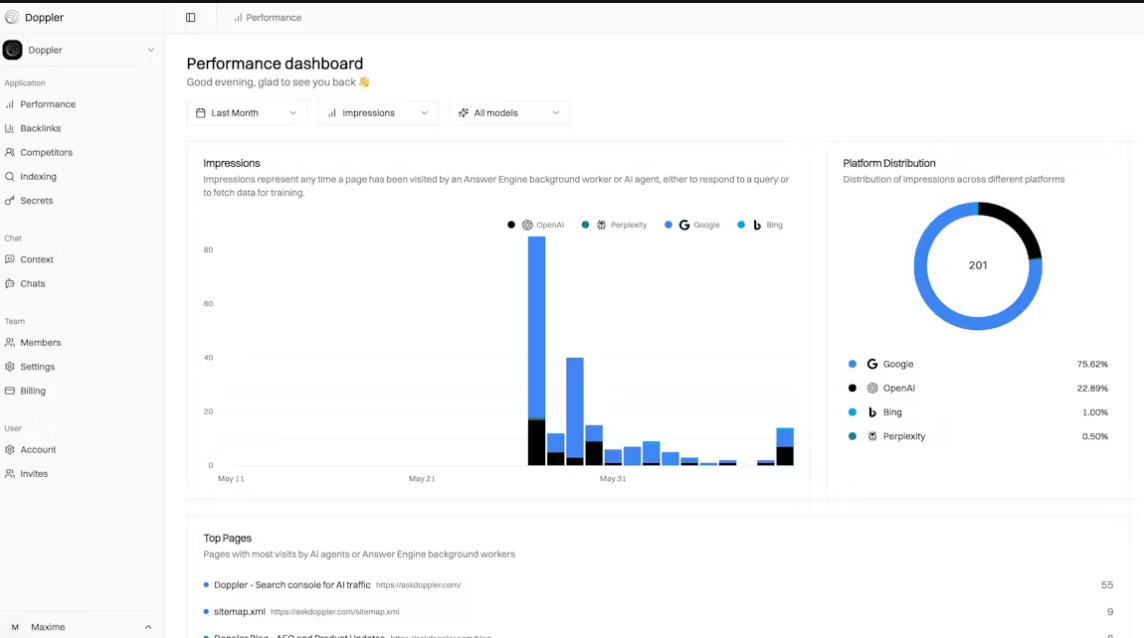Click the Billing card icon

[x=9, y=391]
